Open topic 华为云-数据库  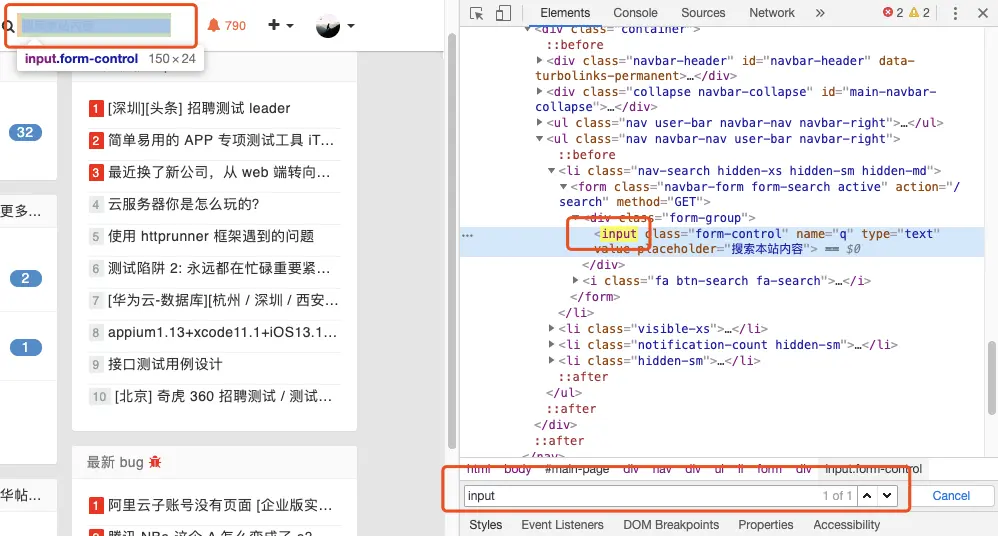tap(223, 300)
